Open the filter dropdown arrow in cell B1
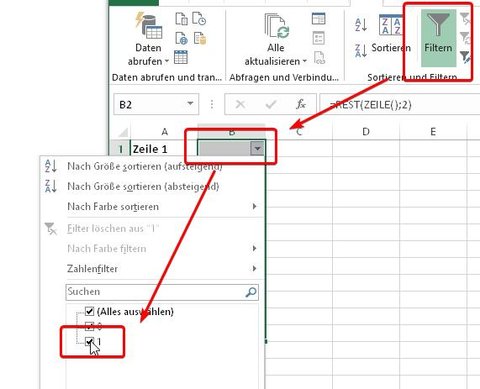The width and height of the screenshot is (480, 389). (257, 149)
